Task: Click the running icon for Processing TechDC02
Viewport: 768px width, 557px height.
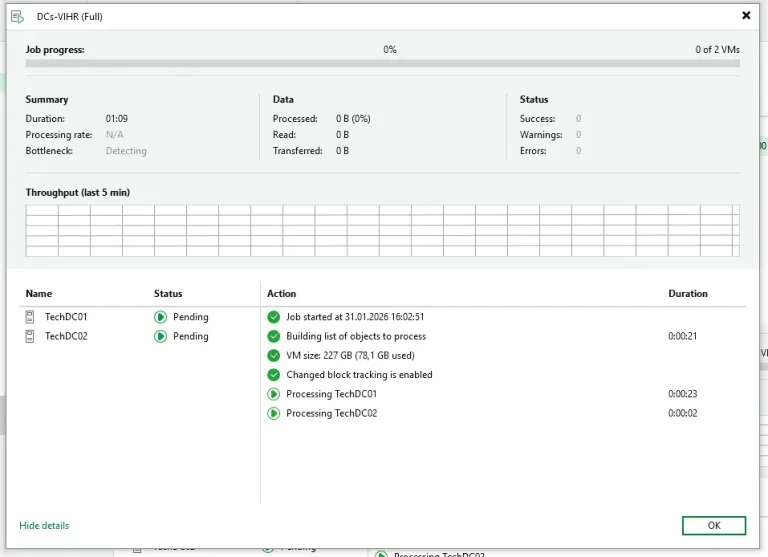Action: coord(273,413)
